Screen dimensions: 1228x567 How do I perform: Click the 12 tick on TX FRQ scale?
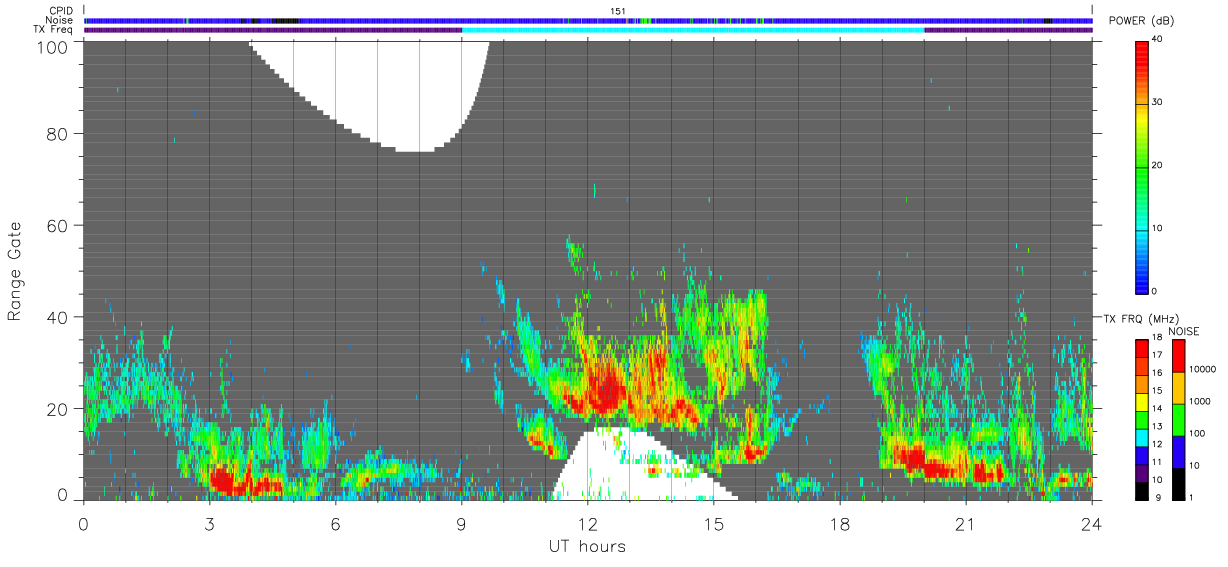1159,444
